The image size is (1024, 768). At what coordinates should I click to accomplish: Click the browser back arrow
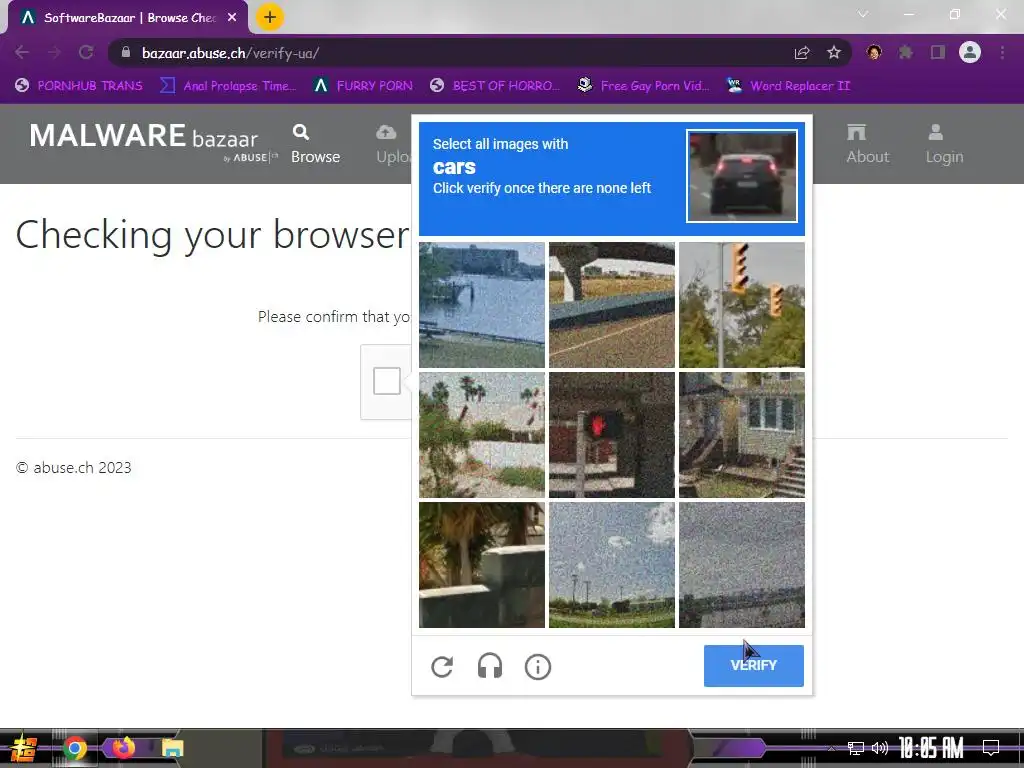(22, 53)
